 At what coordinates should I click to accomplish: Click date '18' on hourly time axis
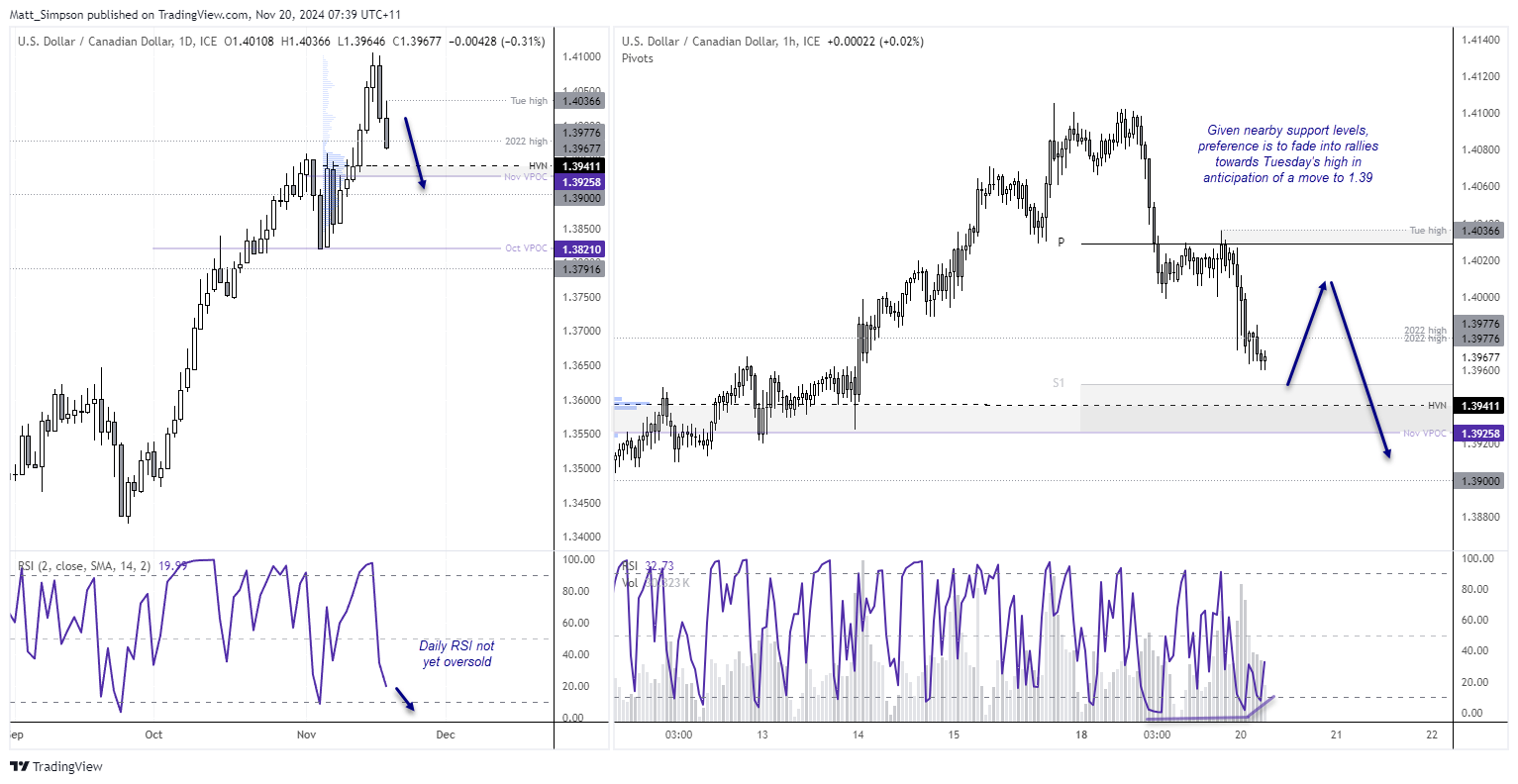pos(1081,735)
